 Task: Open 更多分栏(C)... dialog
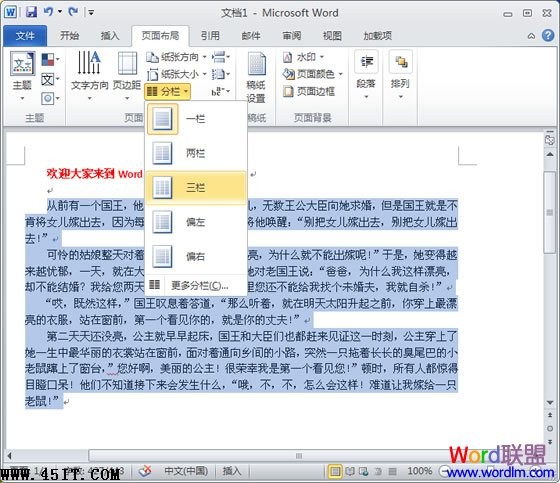[x=196, y=285]
